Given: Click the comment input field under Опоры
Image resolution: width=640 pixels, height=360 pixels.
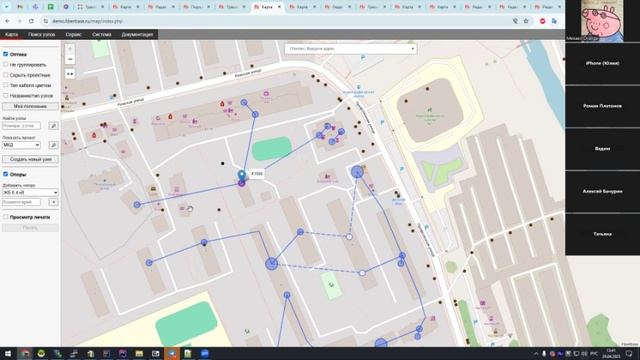Looking at the screenshot, I should (21, 202).
